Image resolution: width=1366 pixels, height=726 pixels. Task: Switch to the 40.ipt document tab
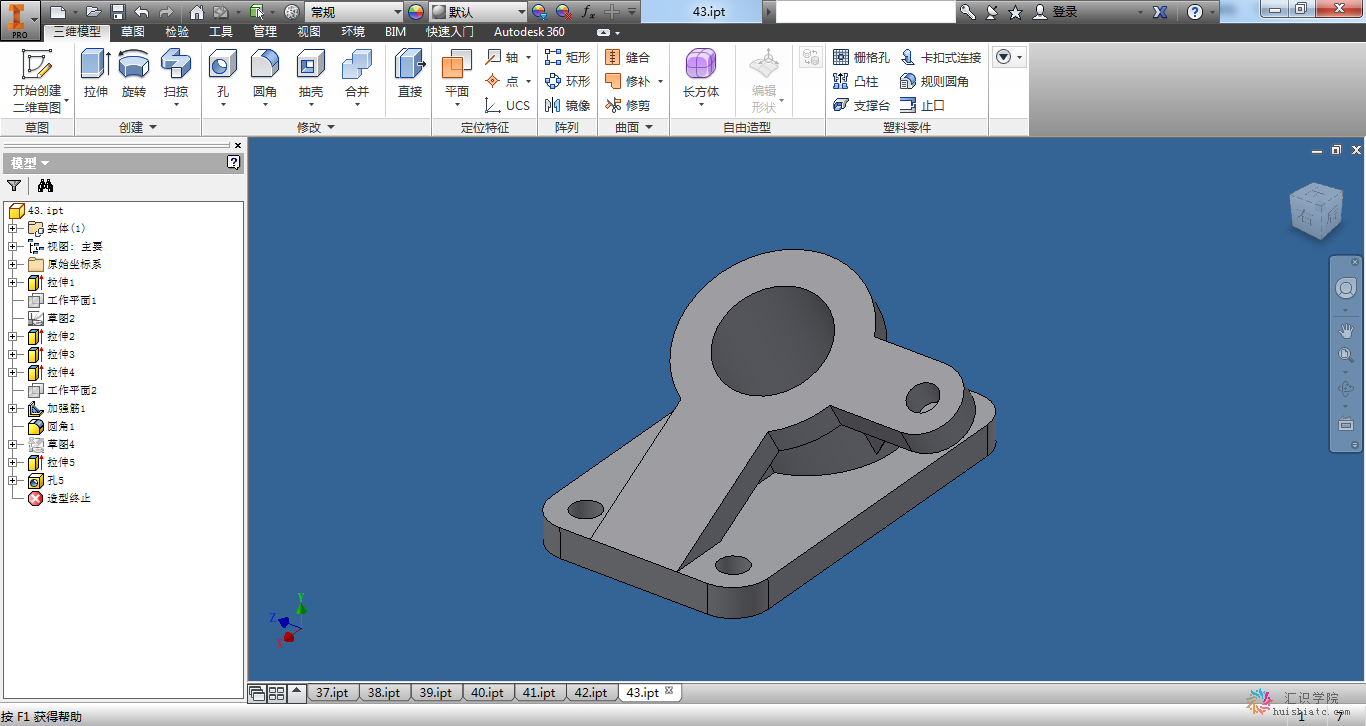(487, 692)
